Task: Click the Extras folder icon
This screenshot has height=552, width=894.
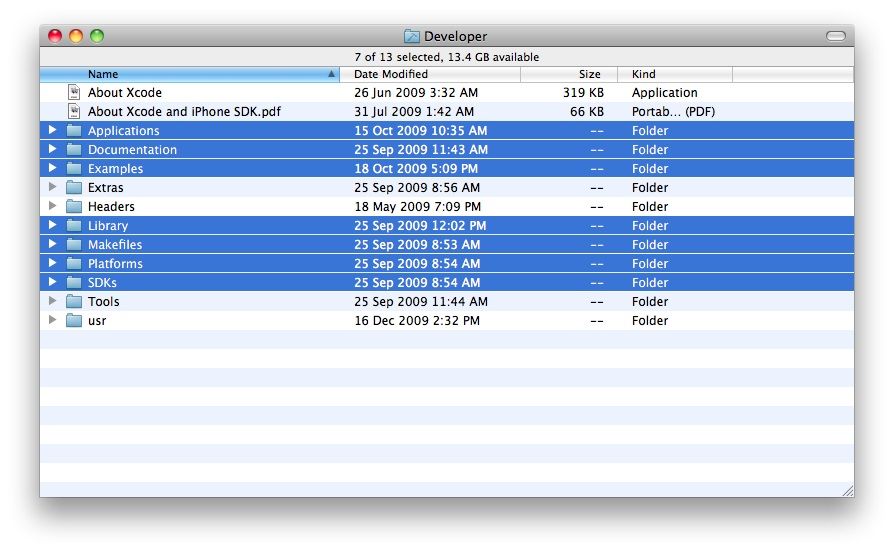Action: [x=74, y=188]
